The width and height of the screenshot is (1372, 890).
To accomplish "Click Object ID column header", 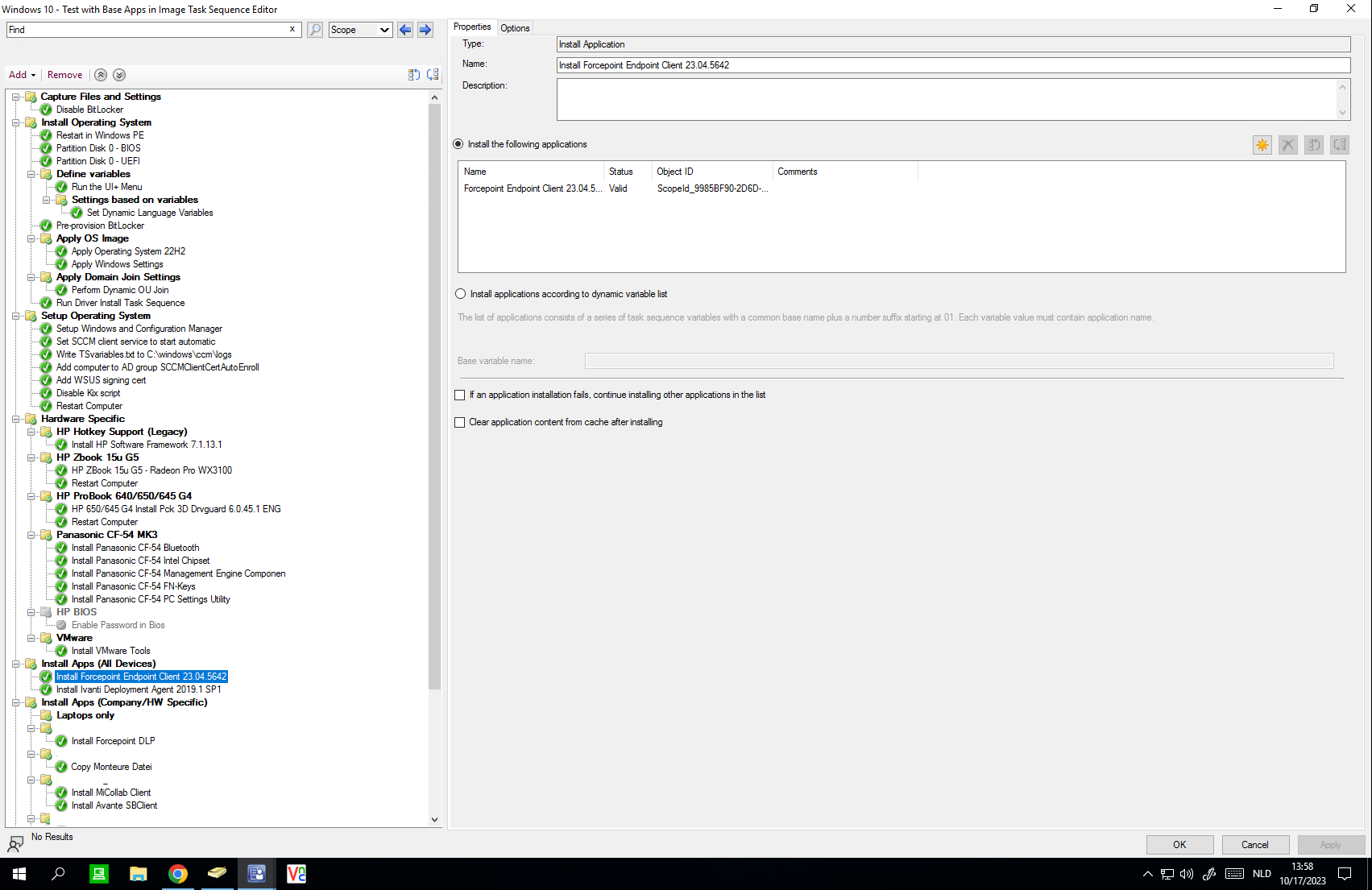I will [x=712, y=172].
